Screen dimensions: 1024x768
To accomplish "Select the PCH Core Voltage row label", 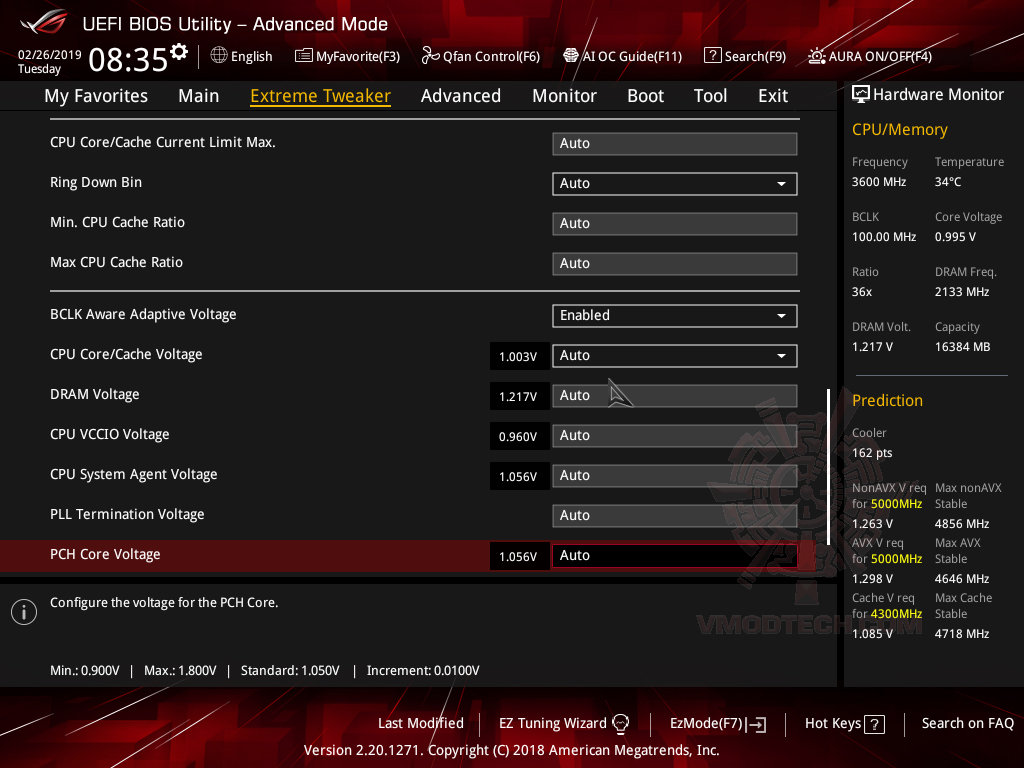I will tap(105, 554).
